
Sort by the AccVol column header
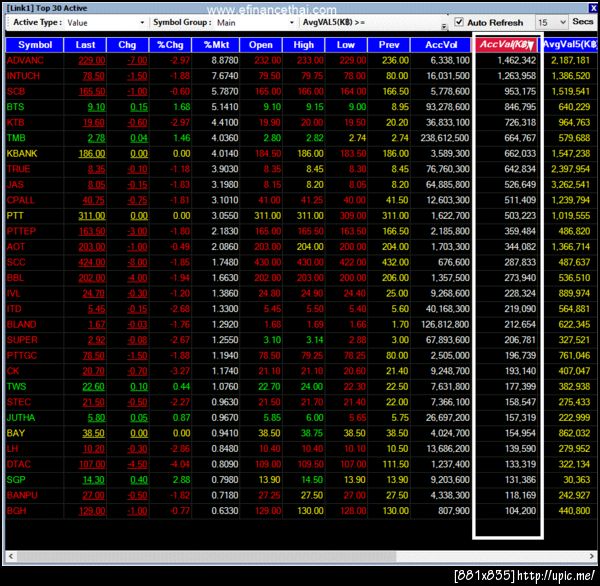coord(441,45)
